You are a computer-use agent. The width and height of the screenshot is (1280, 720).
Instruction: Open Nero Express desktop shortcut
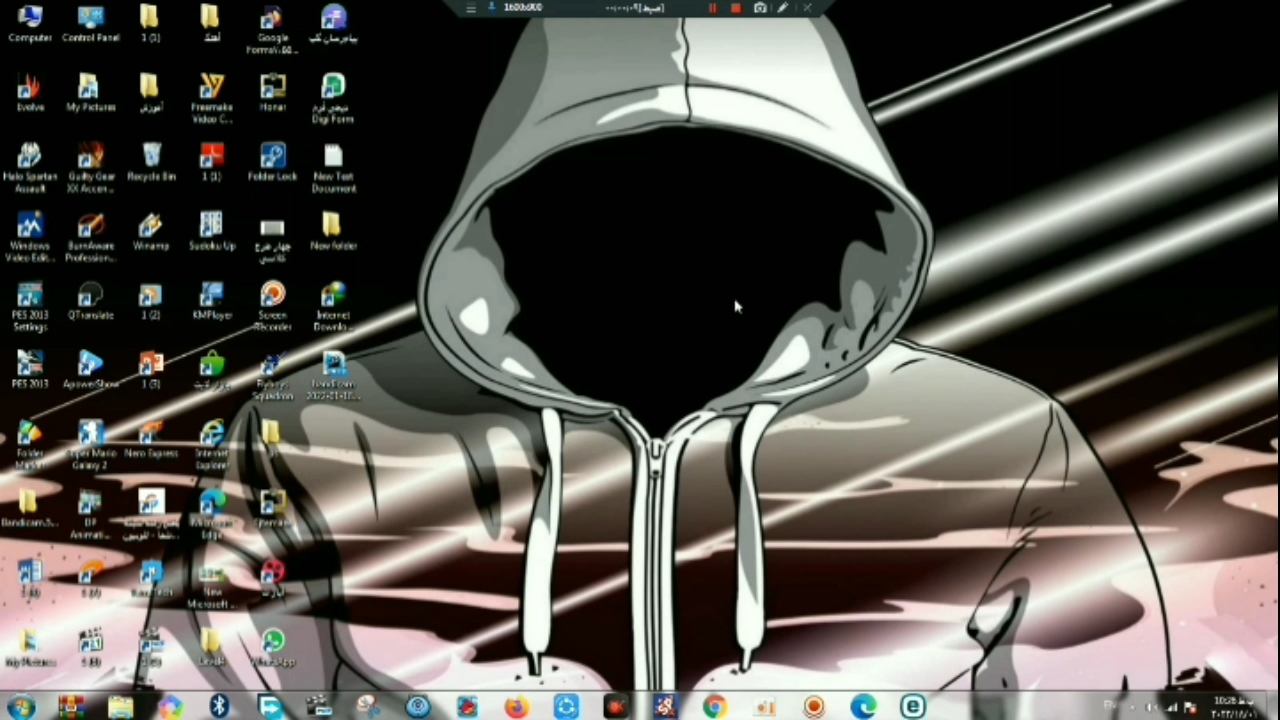(151, 435)
